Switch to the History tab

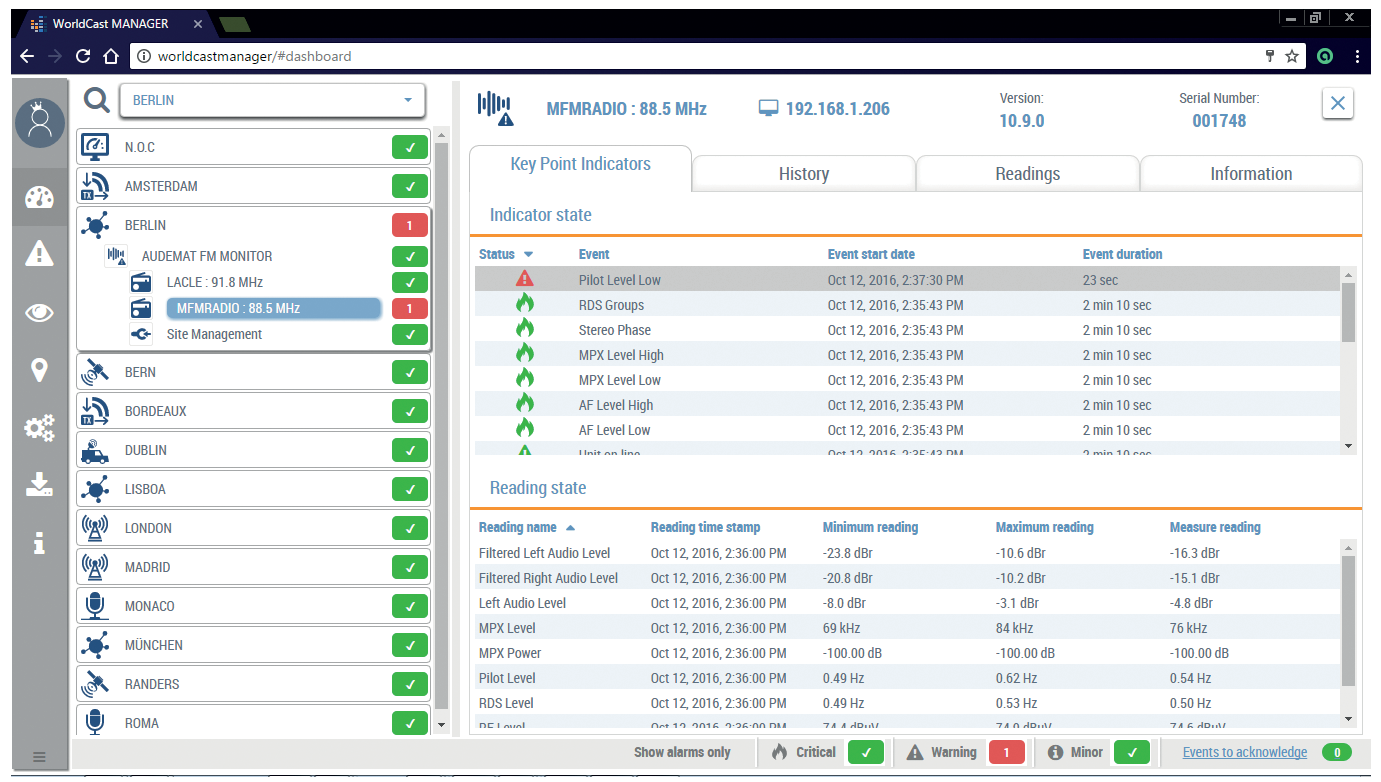point(803,174)
